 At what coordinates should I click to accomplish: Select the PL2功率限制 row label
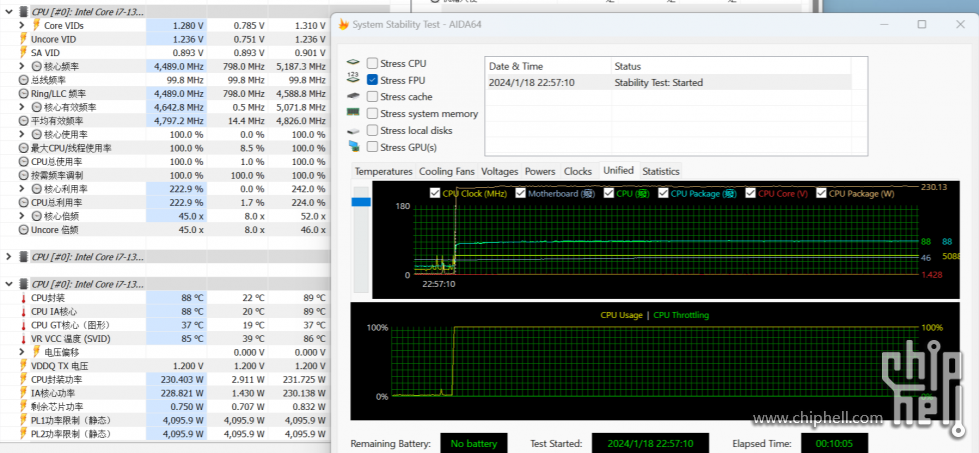pos(71,434)
